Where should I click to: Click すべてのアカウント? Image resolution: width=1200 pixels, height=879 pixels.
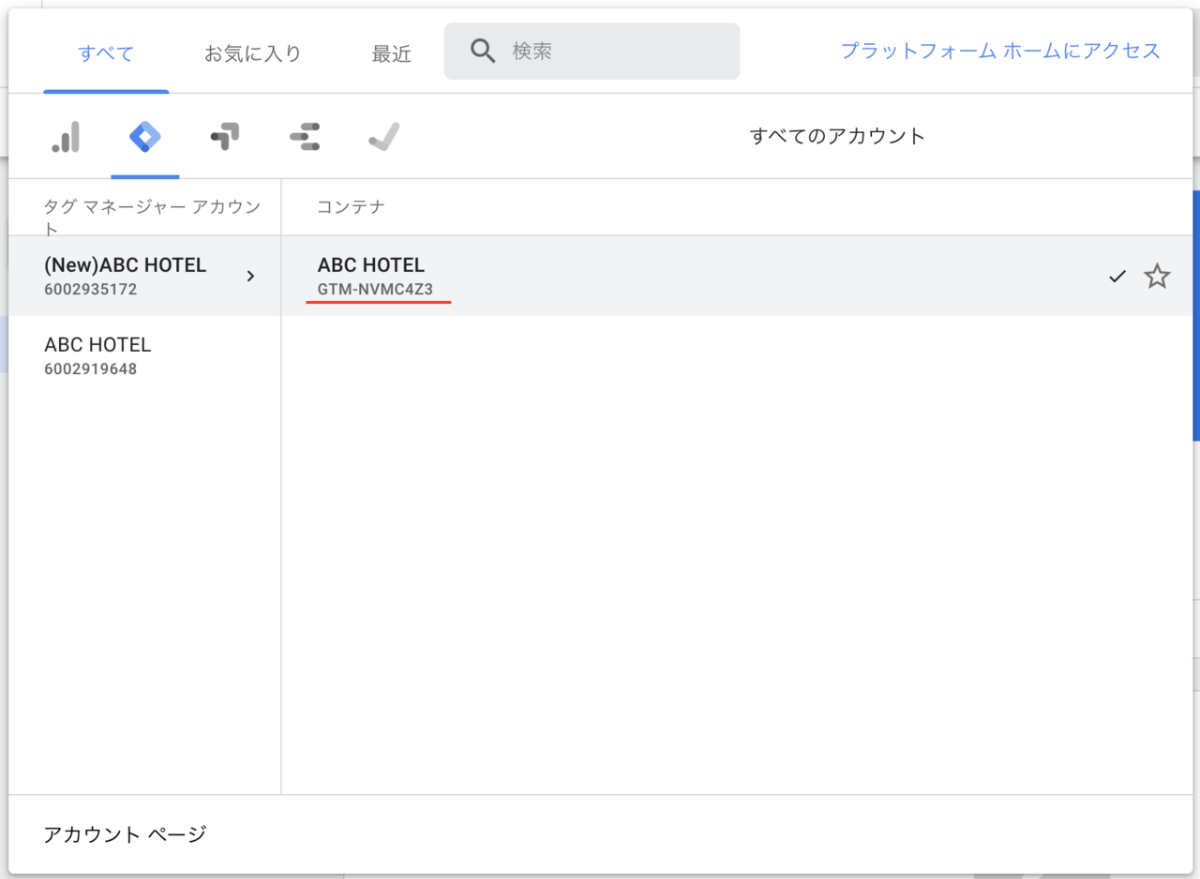837,137
